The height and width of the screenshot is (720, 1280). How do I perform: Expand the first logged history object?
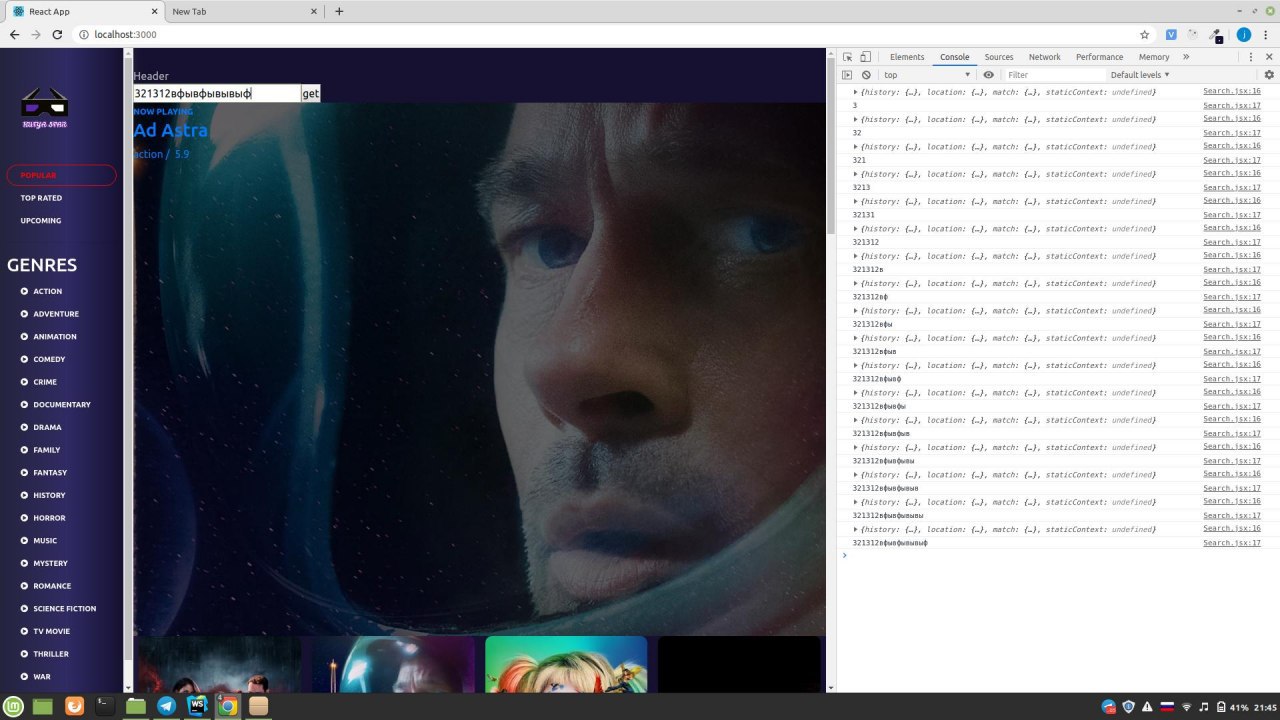[855, 92]
